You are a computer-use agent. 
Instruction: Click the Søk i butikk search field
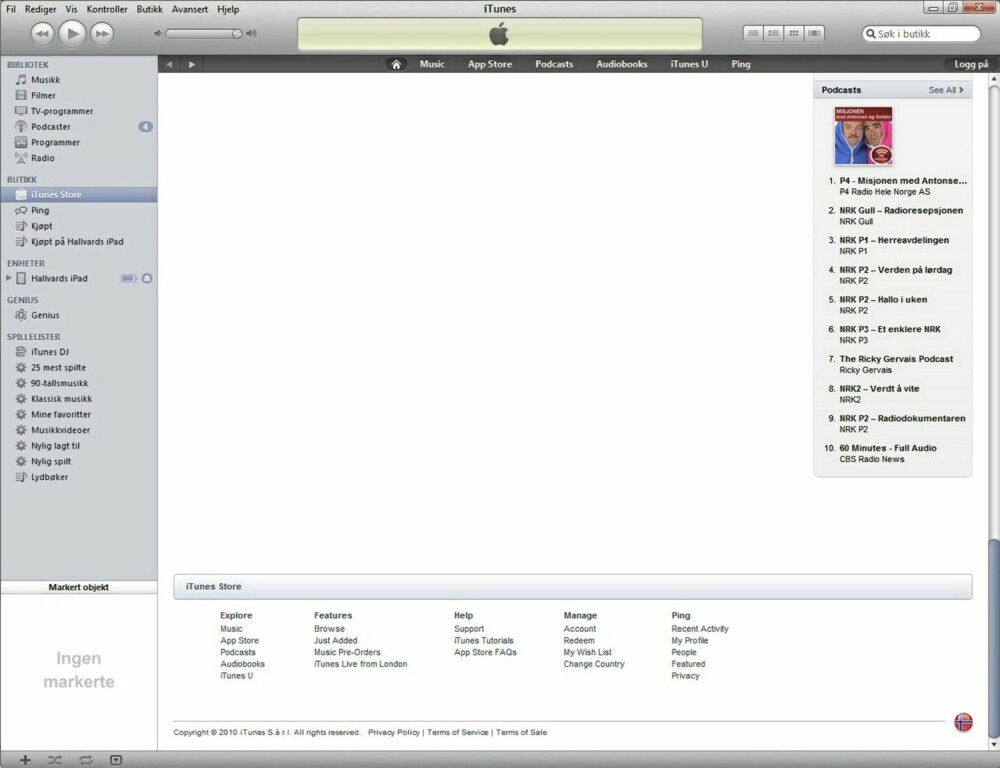pyautogui.click(x=921, y=34)
